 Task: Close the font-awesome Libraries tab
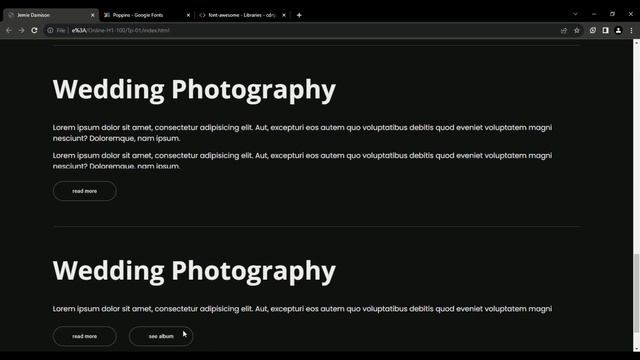point(284,15)
